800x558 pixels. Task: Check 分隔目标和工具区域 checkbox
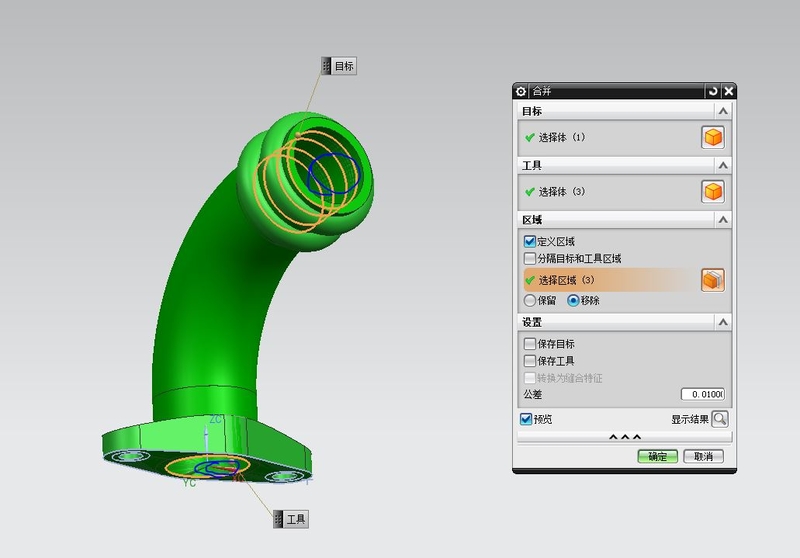tap(530, 258)
